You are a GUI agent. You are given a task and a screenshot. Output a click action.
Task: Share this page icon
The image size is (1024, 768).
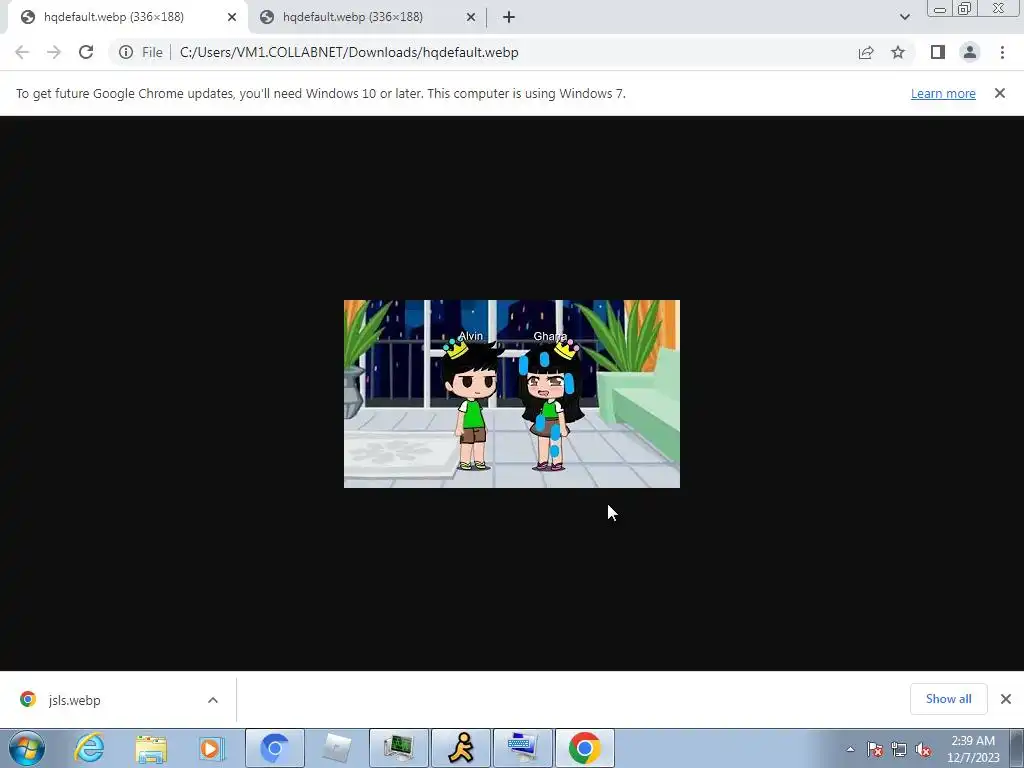pyautogui.click(x=866, y=52)
